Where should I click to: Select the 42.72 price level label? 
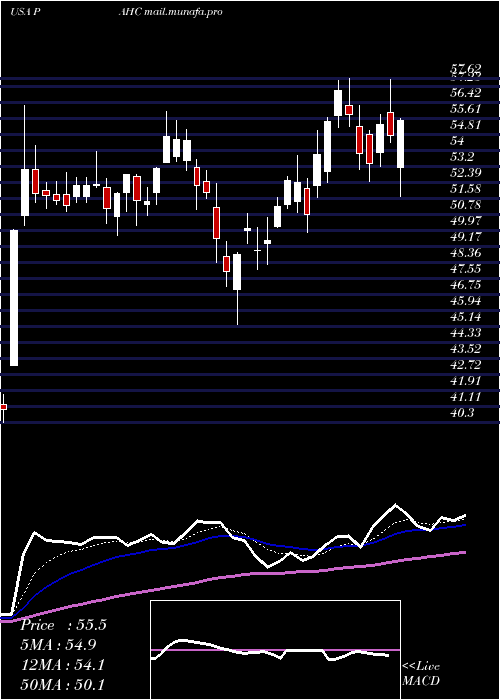click(466, 365)
